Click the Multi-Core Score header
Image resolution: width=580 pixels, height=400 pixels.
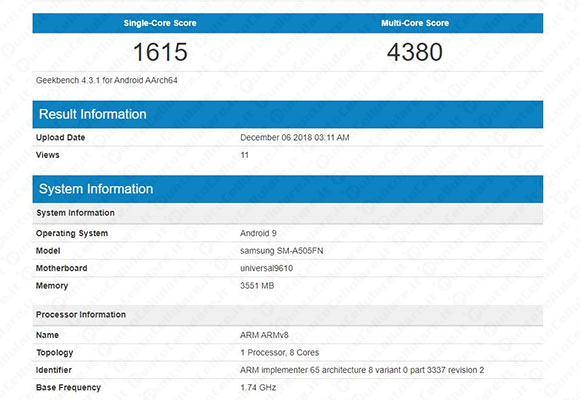point(415,23)
